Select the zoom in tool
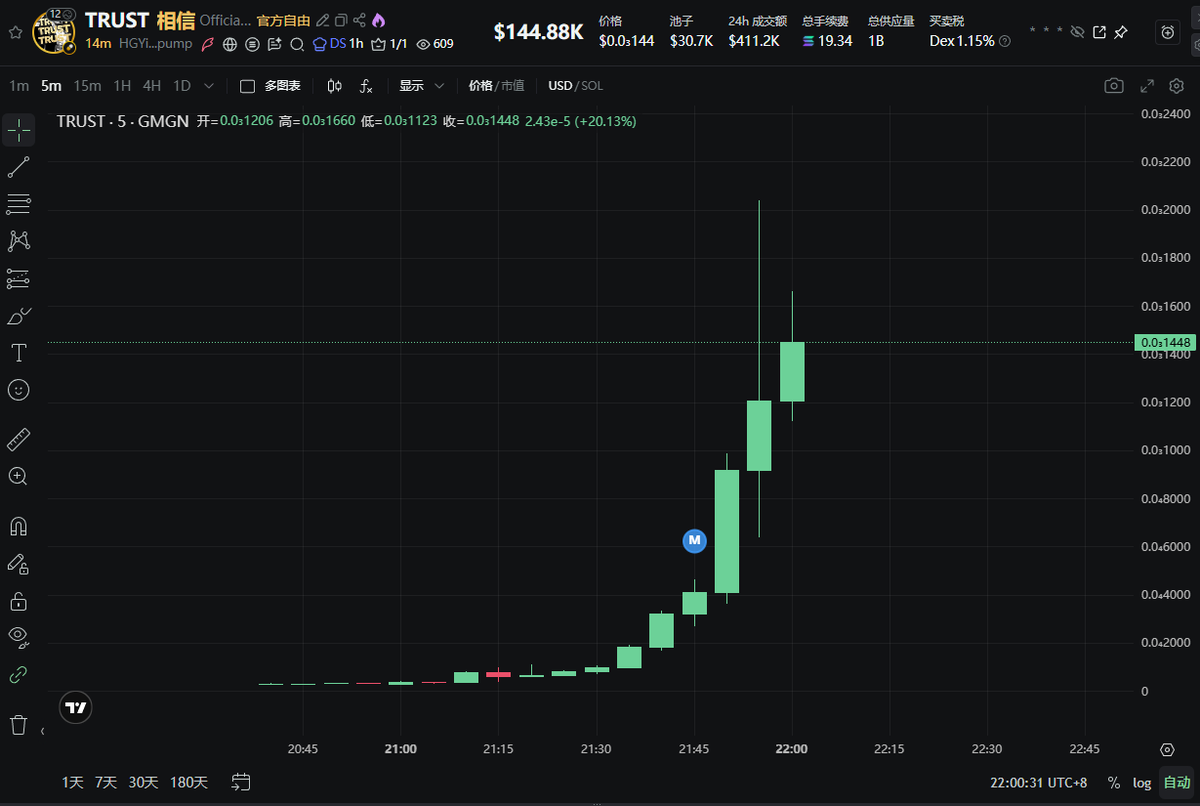The image size is (1200, 806). click(19, 476)
